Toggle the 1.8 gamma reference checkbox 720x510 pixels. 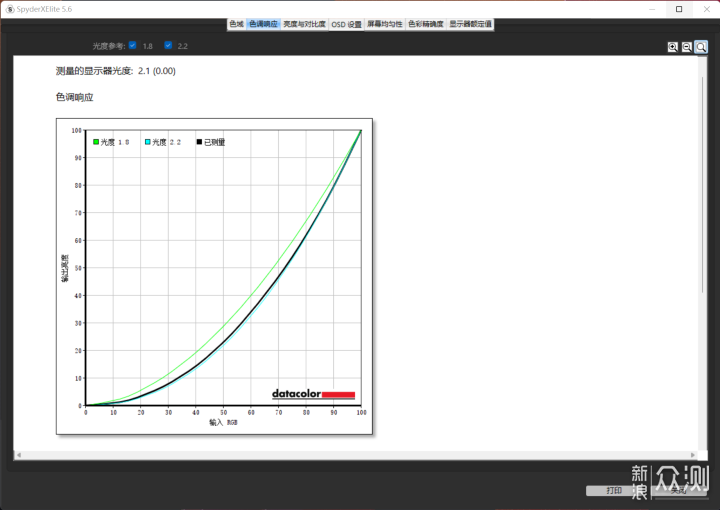(133, 45)
